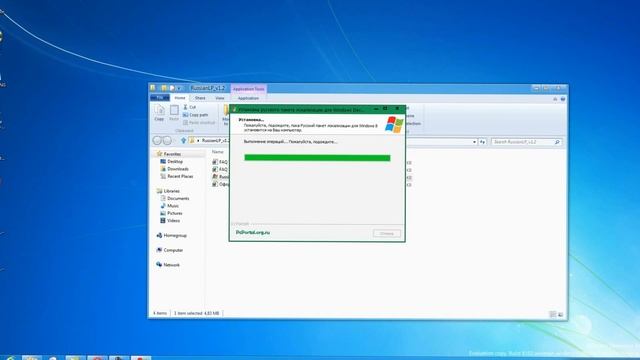
Task: Switch to the Share ribbon tab
Action: click(200, 98)
